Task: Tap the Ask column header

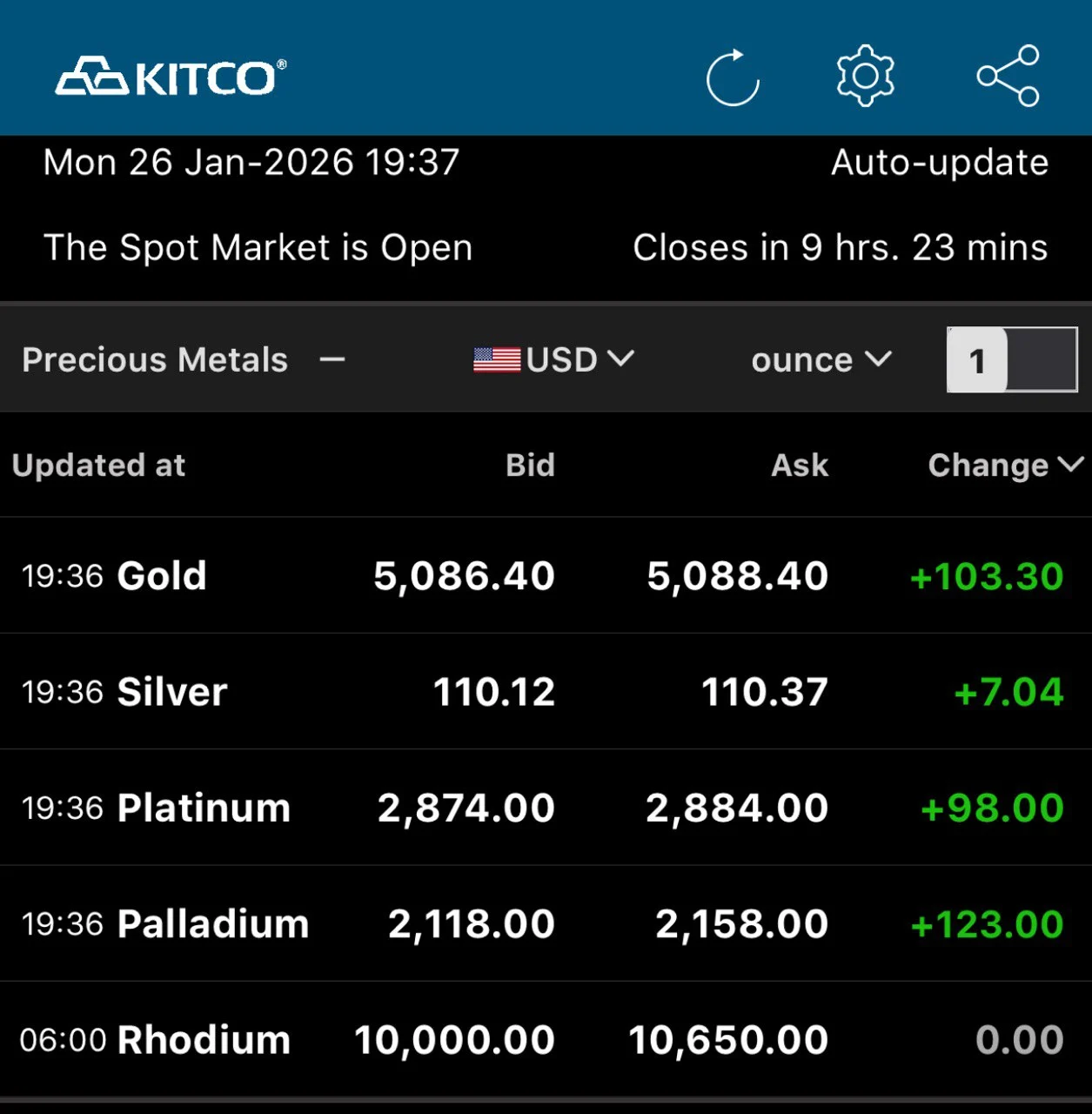Action: (800, 466)
